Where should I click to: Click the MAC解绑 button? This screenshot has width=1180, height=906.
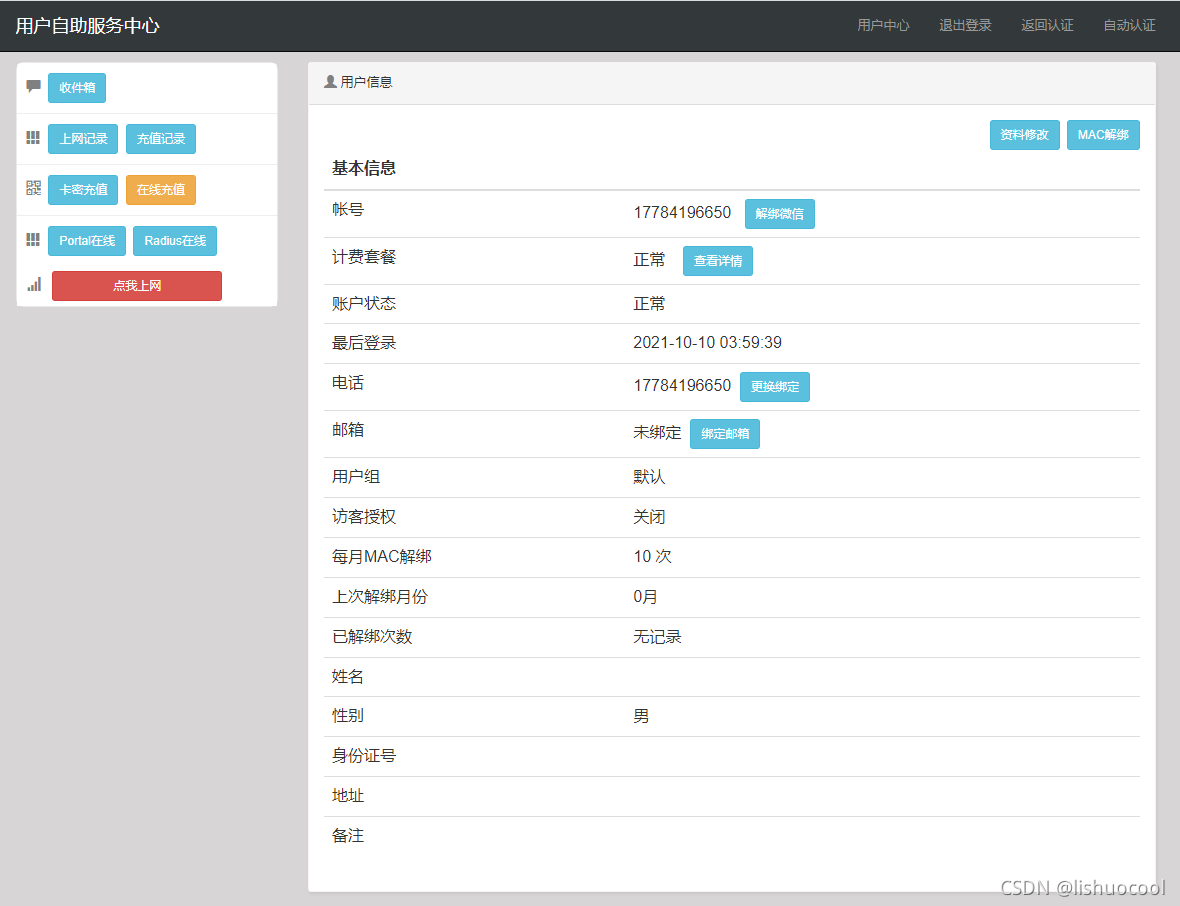[x=1103, y=135]
